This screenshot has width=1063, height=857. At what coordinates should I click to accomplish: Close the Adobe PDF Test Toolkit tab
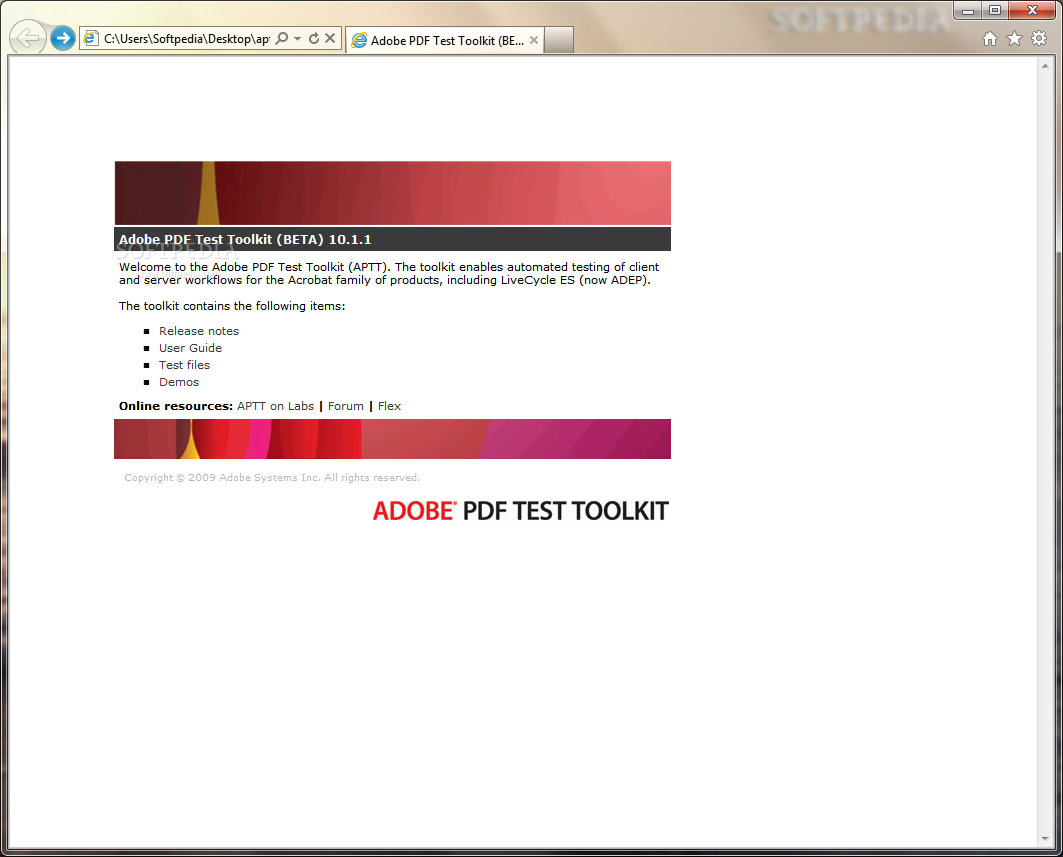[x=534, y=41]
